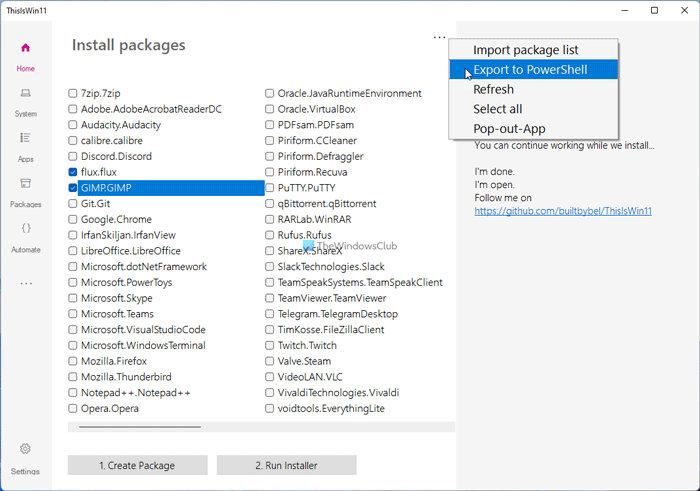700x491 pixels.
Task: Uncheck the GIMP.GIMP package
Action: [x=73, y=188]
